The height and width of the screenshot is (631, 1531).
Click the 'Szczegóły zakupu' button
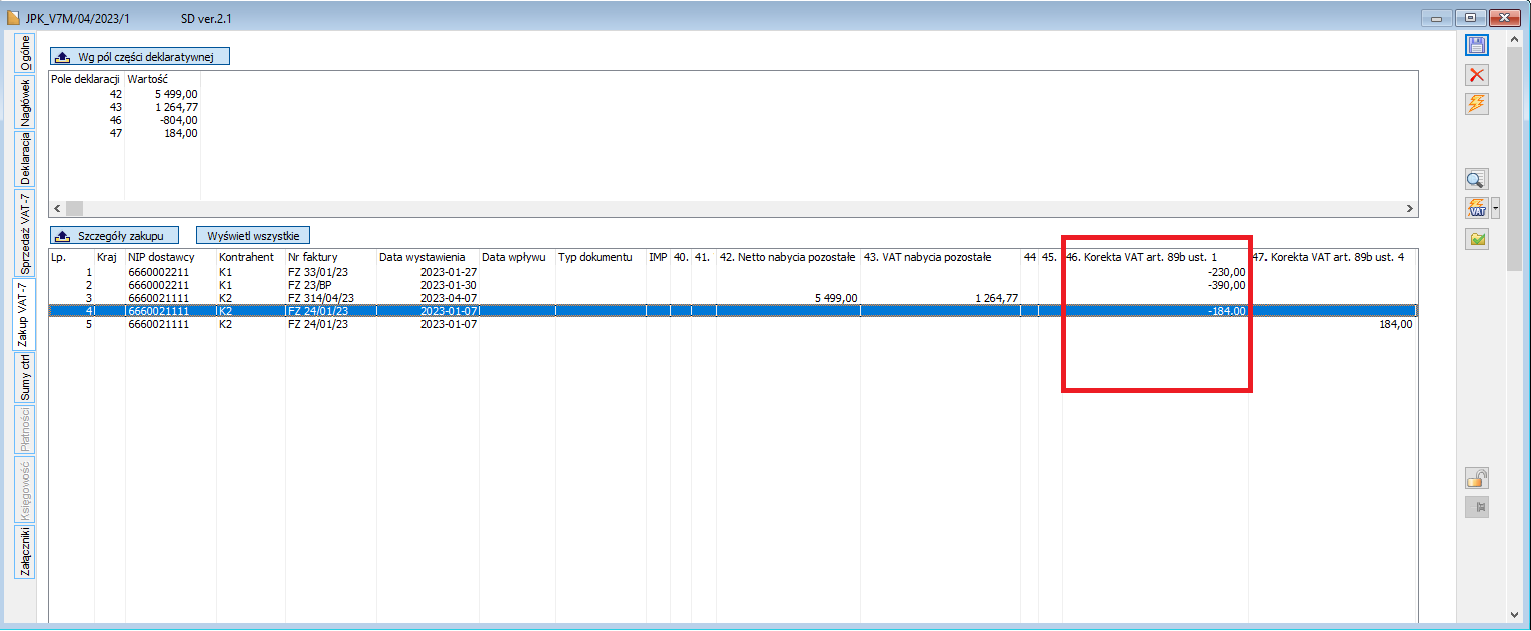pyautogui.click(x=115, y=236)
